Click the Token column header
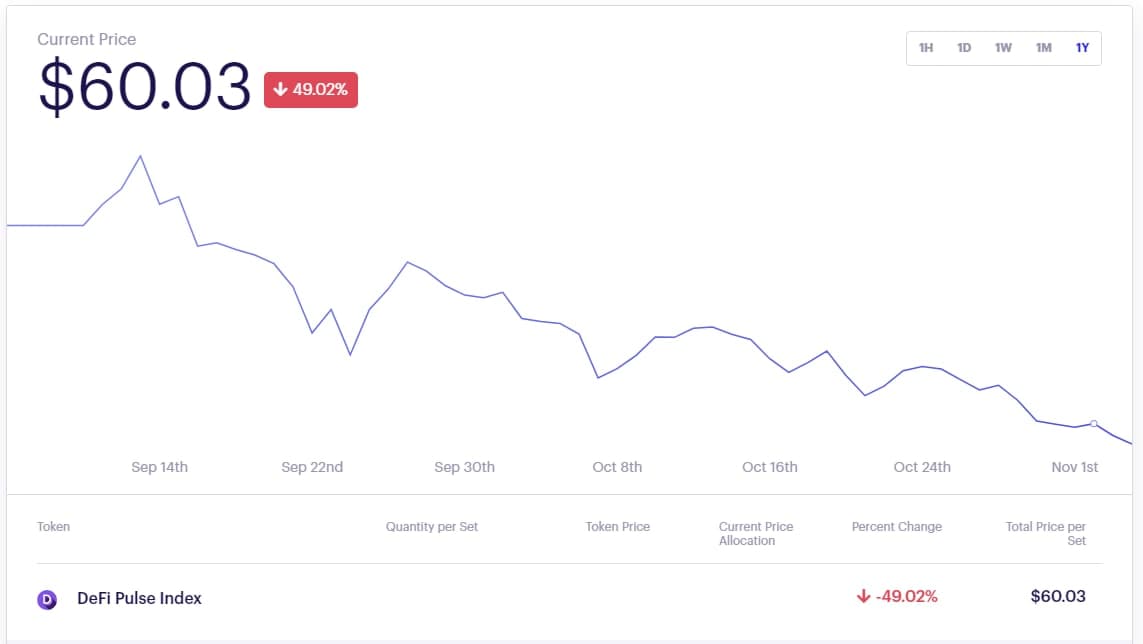Image resolution: width=1143 pixels, height=644 pixels. (x=54, y=526)
